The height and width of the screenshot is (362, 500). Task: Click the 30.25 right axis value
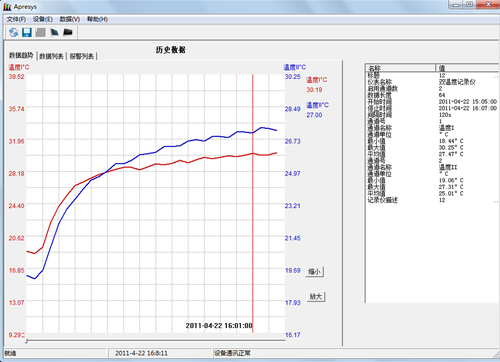(293, 77)
